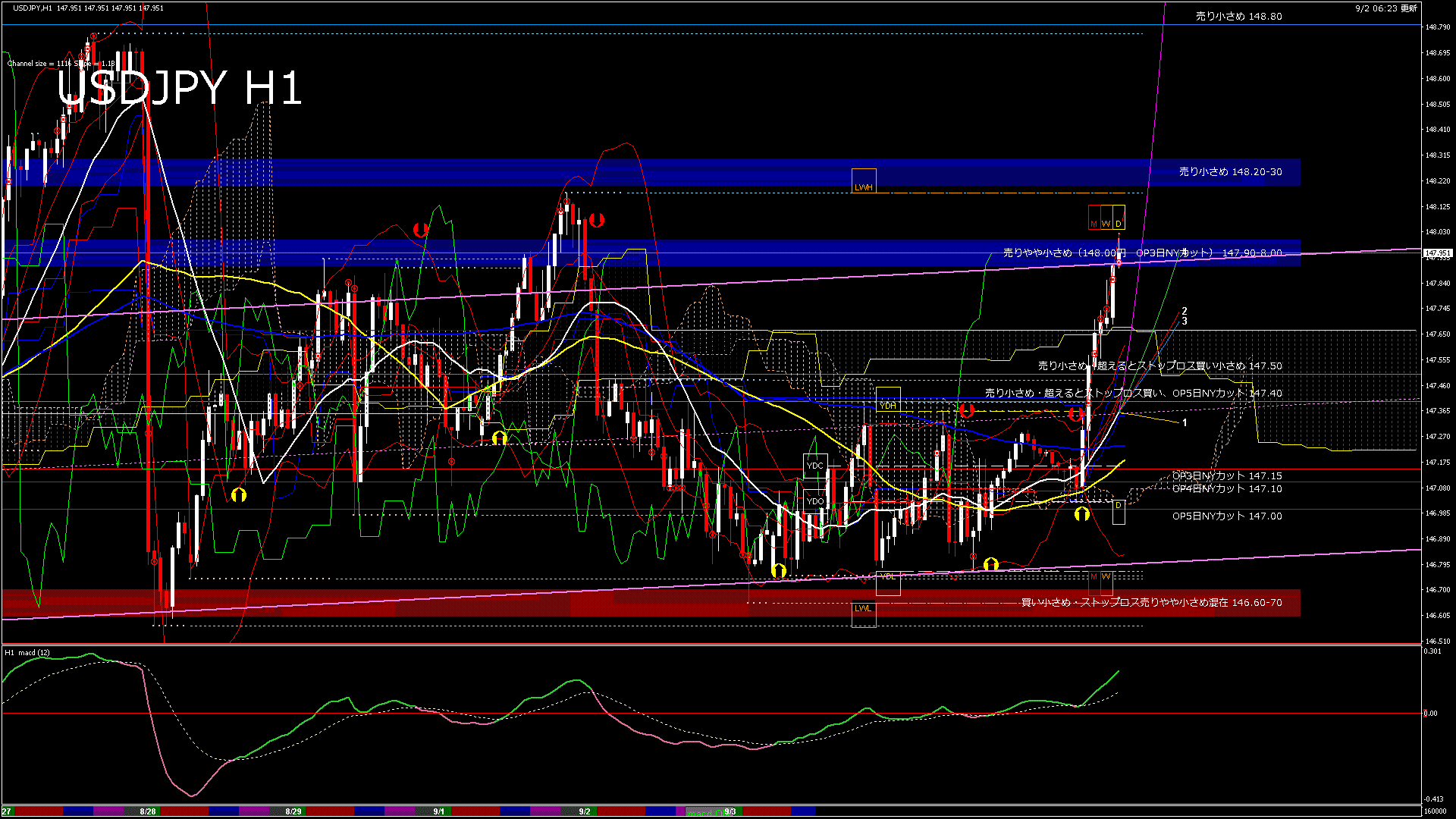Click the orange W box between upper M and D
This screenshot has height=819, width=1456.
pos(1106,218)
